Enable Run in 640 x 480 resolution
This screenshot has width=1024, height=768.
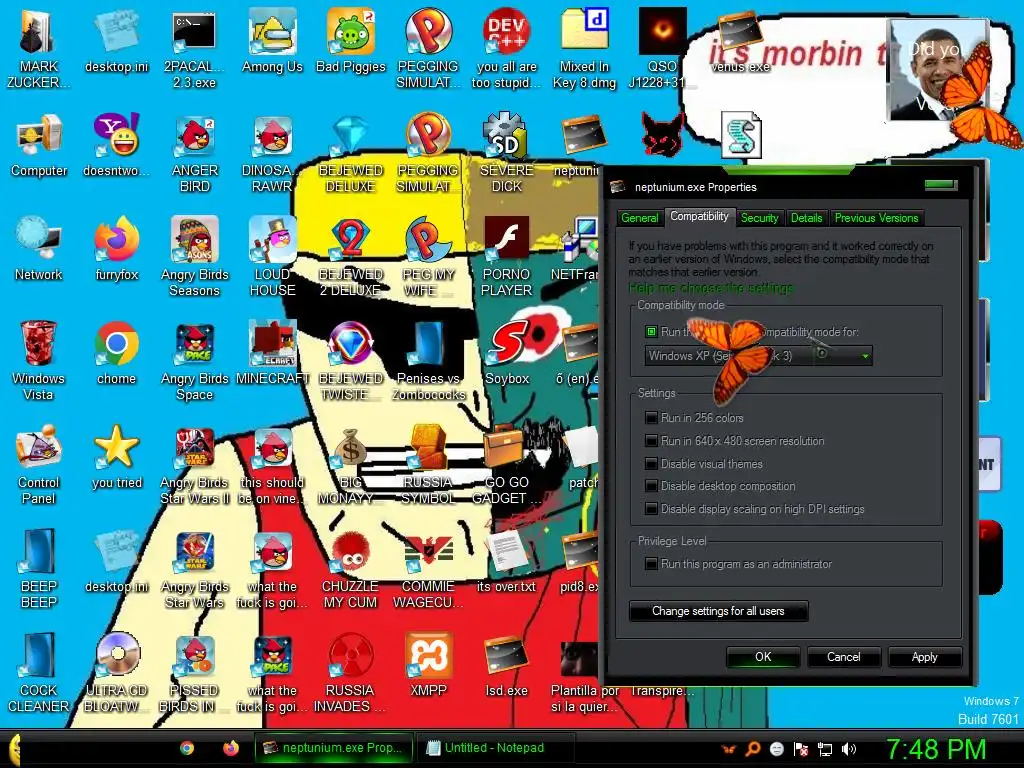651,441
